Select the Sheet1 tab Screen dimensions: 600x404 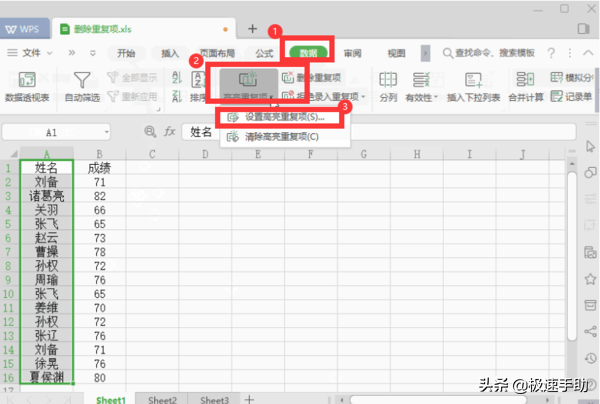tap(111, 399)
